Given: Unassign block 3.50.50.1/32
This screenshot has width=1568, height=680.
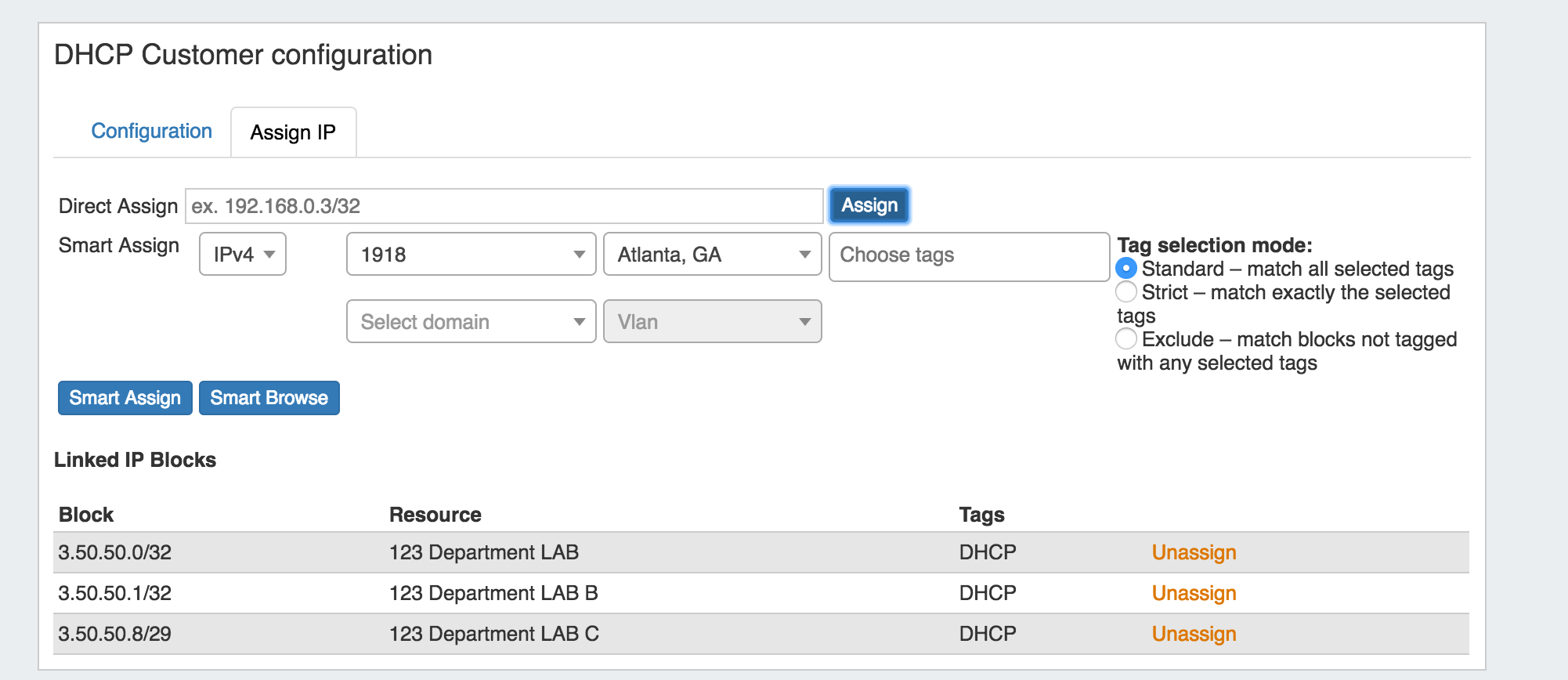Looking at the screenshot, I should [1193, 593].
